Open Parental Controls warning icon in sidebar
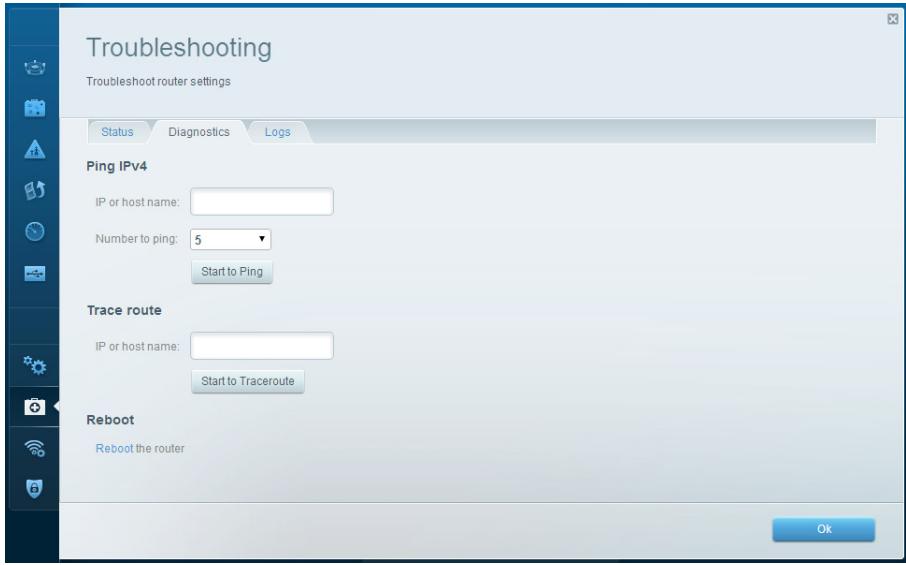This screenshot has width=906, height=565. 35,149
